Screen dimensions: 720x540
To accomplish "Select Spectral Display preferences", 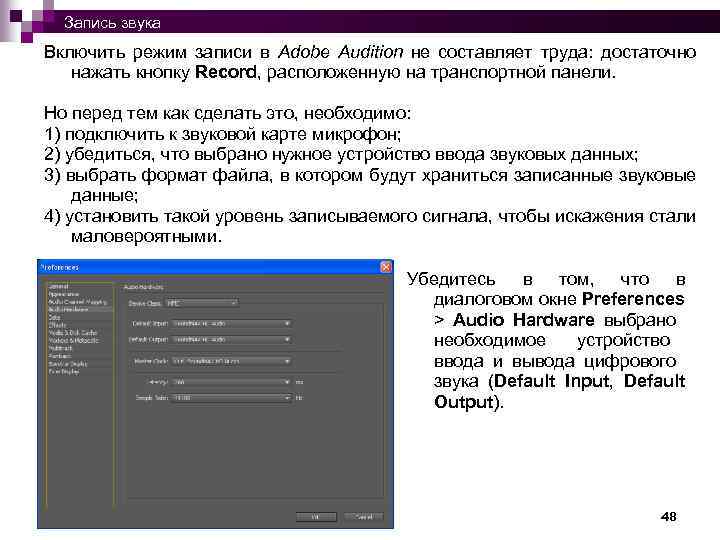I will (68, 364).
